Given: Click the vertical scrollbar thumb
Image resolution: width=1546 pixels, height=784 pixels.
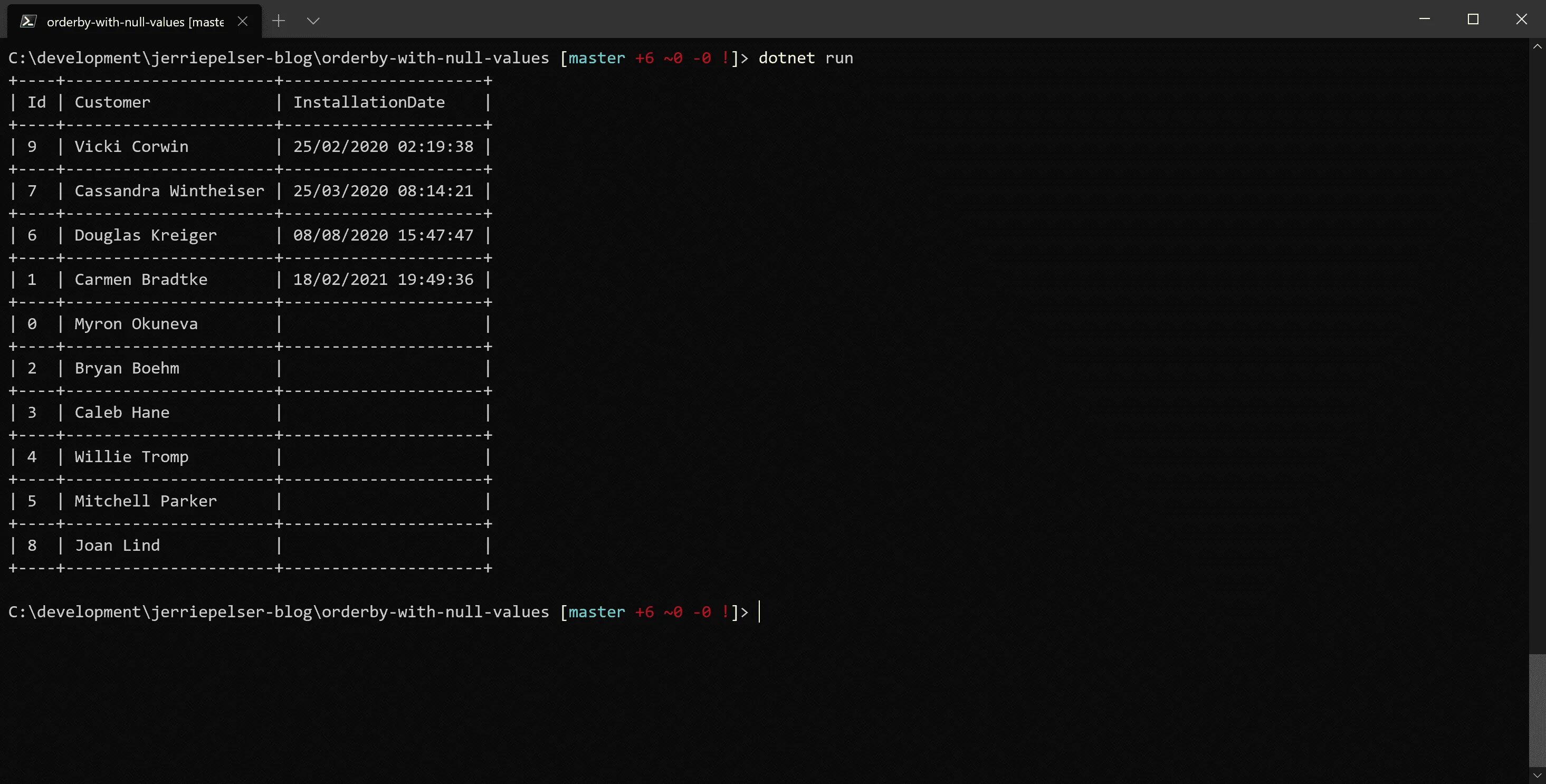Looking at the screenshot, I should coord(1537,710).
